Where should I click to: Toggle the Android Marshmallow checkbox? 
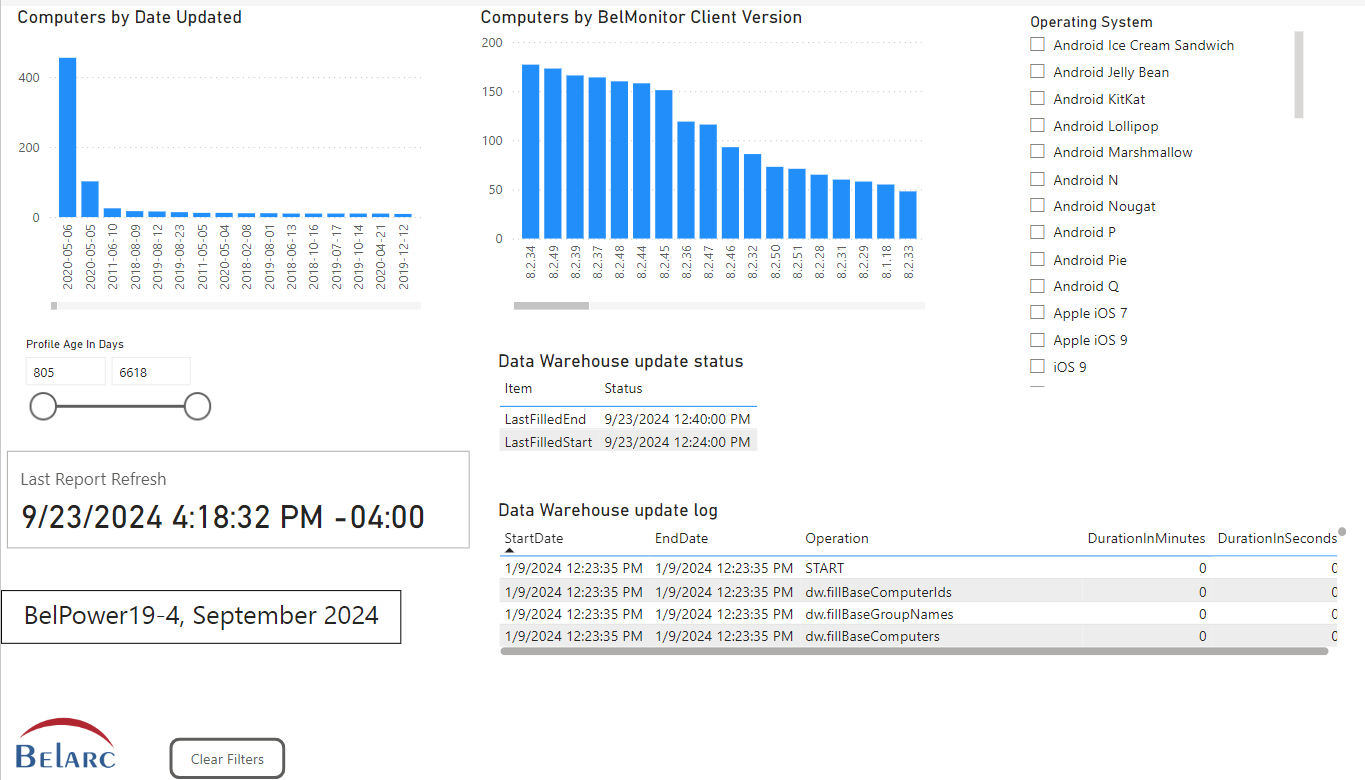click(1037, 152)
